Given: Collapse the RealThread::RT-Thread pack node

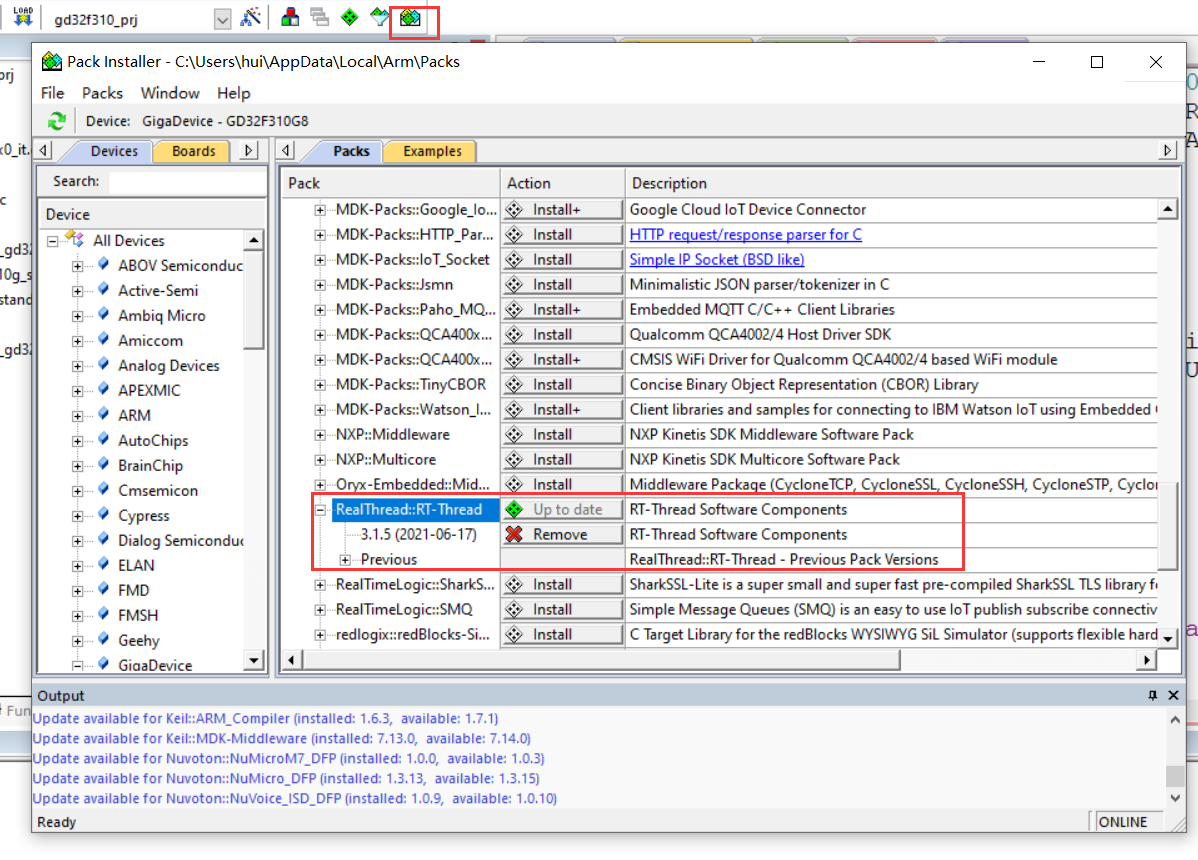Looking at the screenshot, I should pyautogui.click(x=320, y=509).
